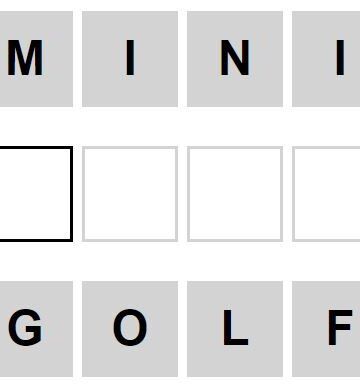Click the M tile in MINI
The width and height of the screenshot is (360, 391).
(x=36, y=59)
